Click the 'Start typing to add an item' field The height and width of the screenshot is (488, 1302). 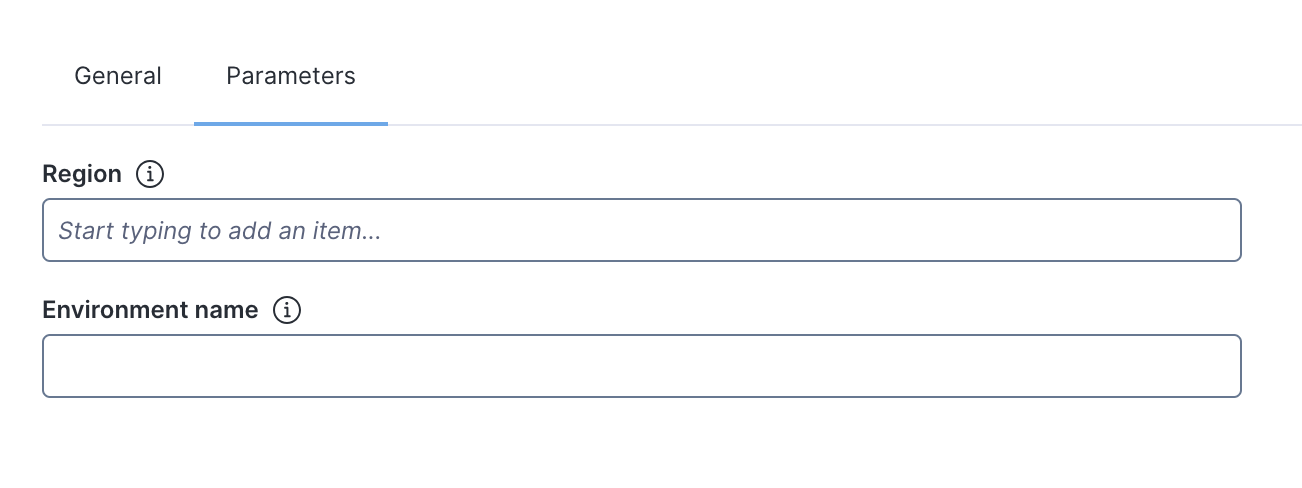pyautogui.click(x=641, y=230)
